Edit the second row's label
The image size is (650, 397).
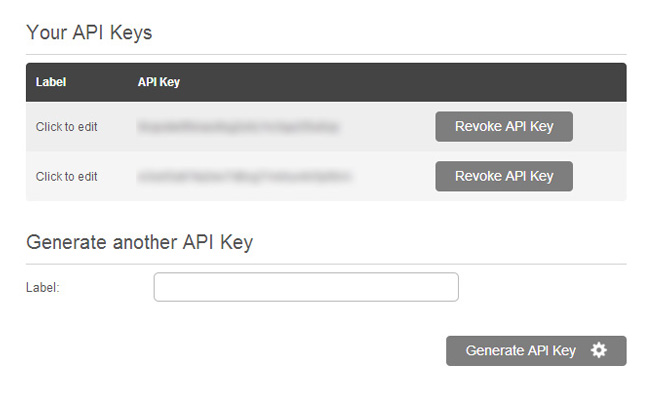[x=66, y=177]
